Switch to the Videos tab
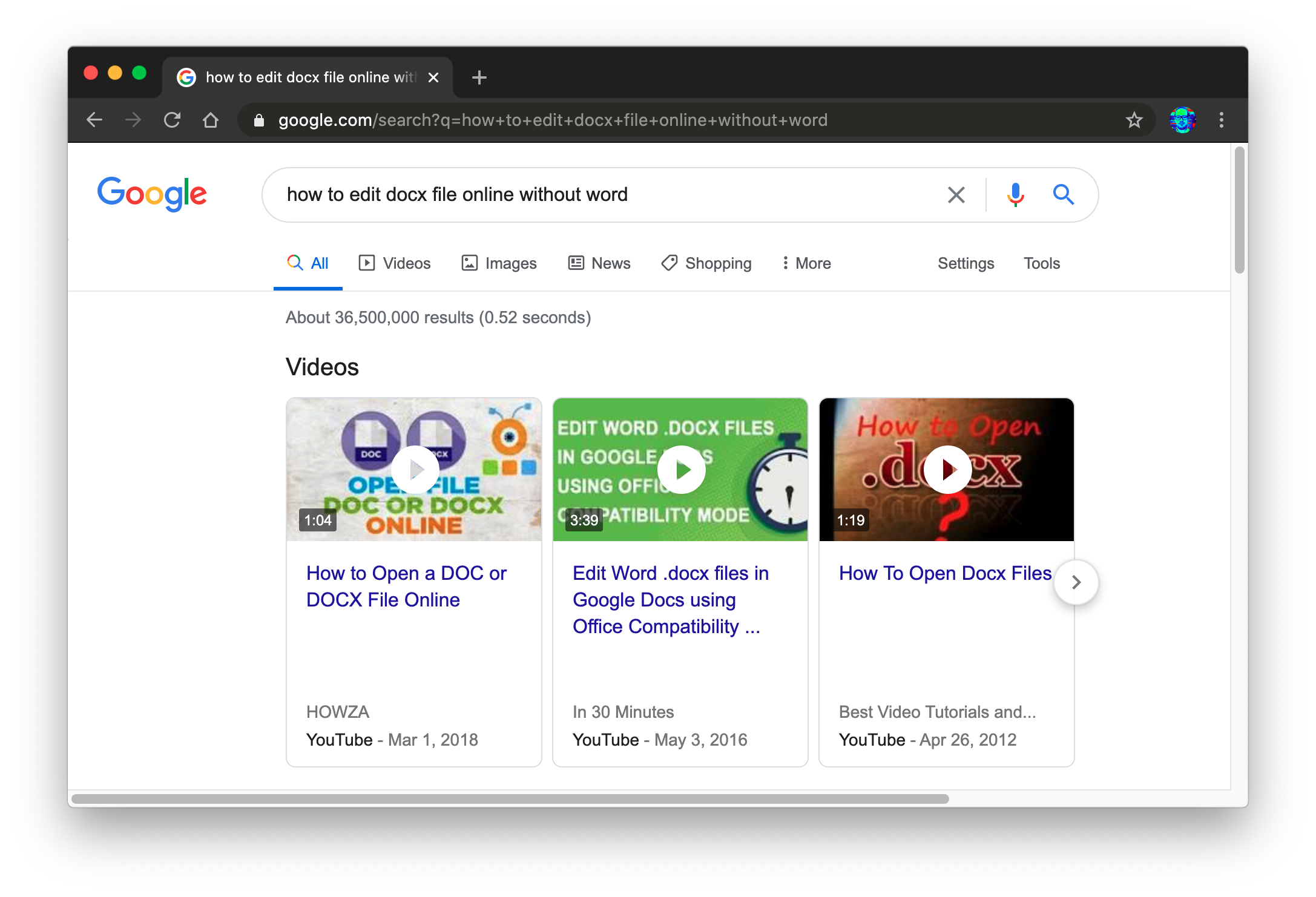 point(394,263)
